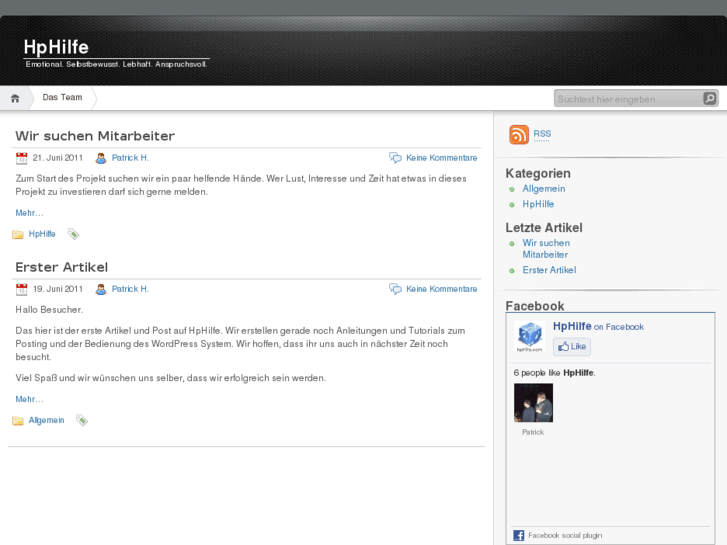Click author icon in Wir suchen Mitarbeiter post

[x=101, y=158]
